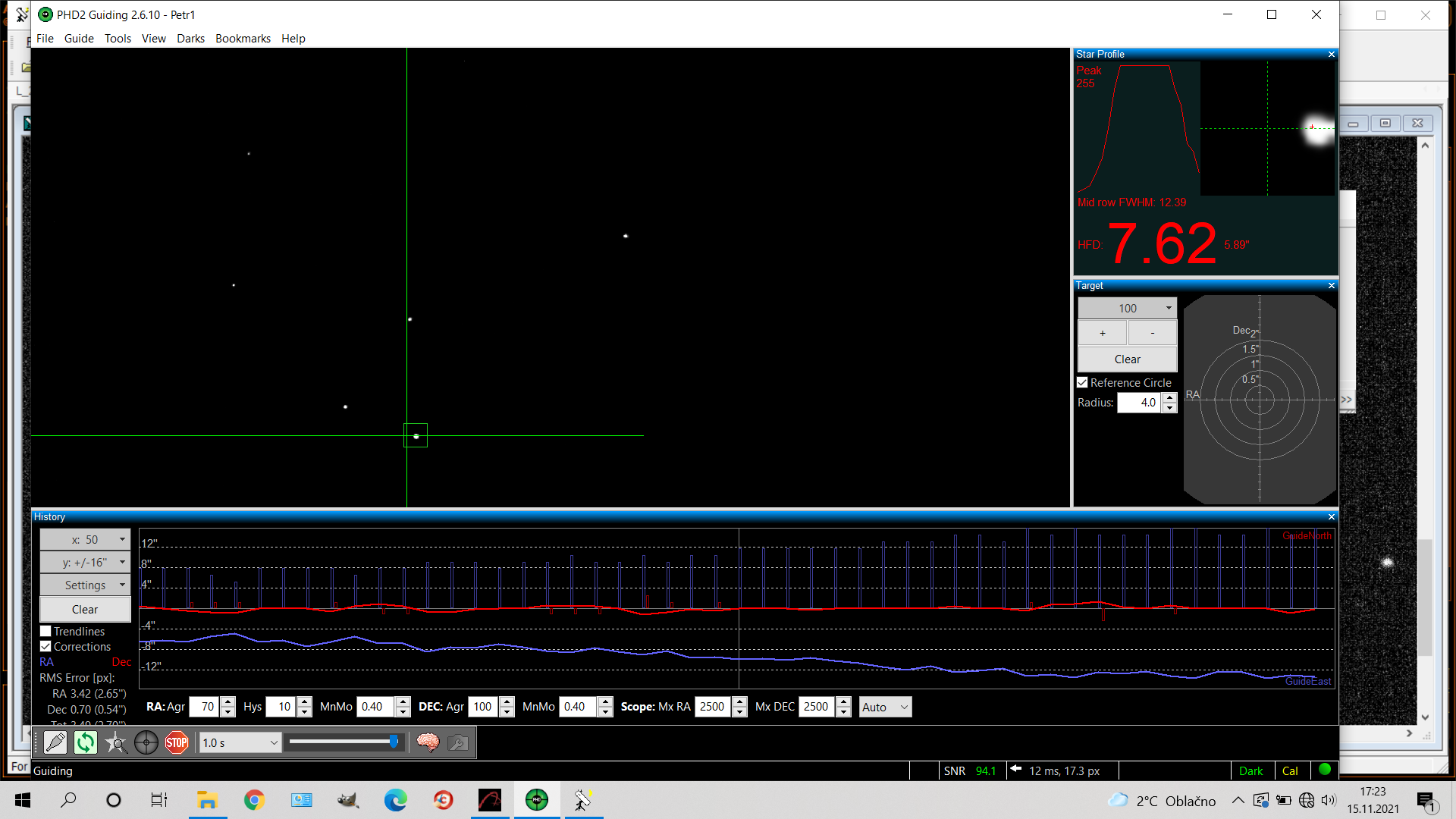Click the PHD2 taskbar icon
The height and width of the screenshot is (819, 1456).
[x=537, y=800]
